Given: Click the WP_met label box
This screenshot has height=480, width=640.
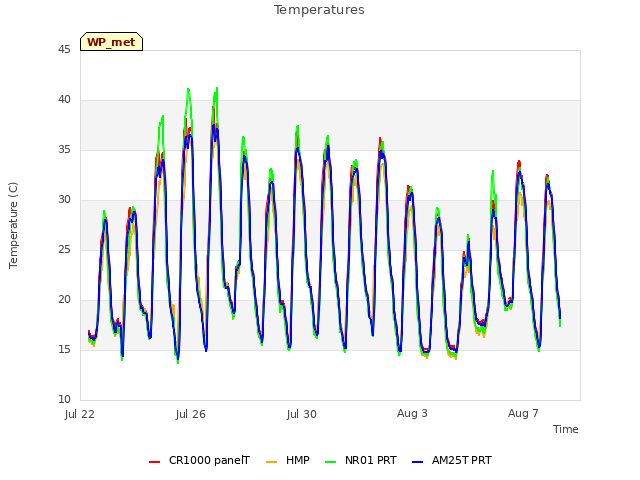Looking at the screenshot, I should pos(111,42).
